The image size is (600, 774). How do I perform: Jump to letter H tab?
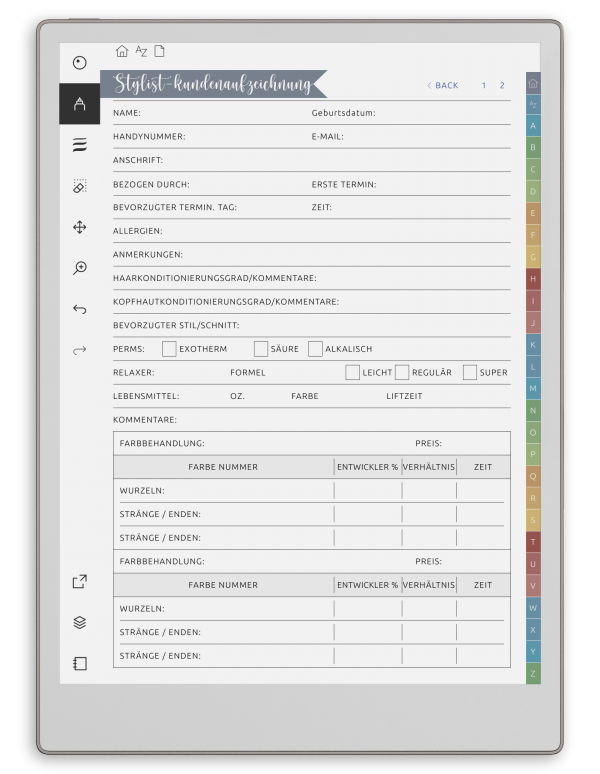533,279
